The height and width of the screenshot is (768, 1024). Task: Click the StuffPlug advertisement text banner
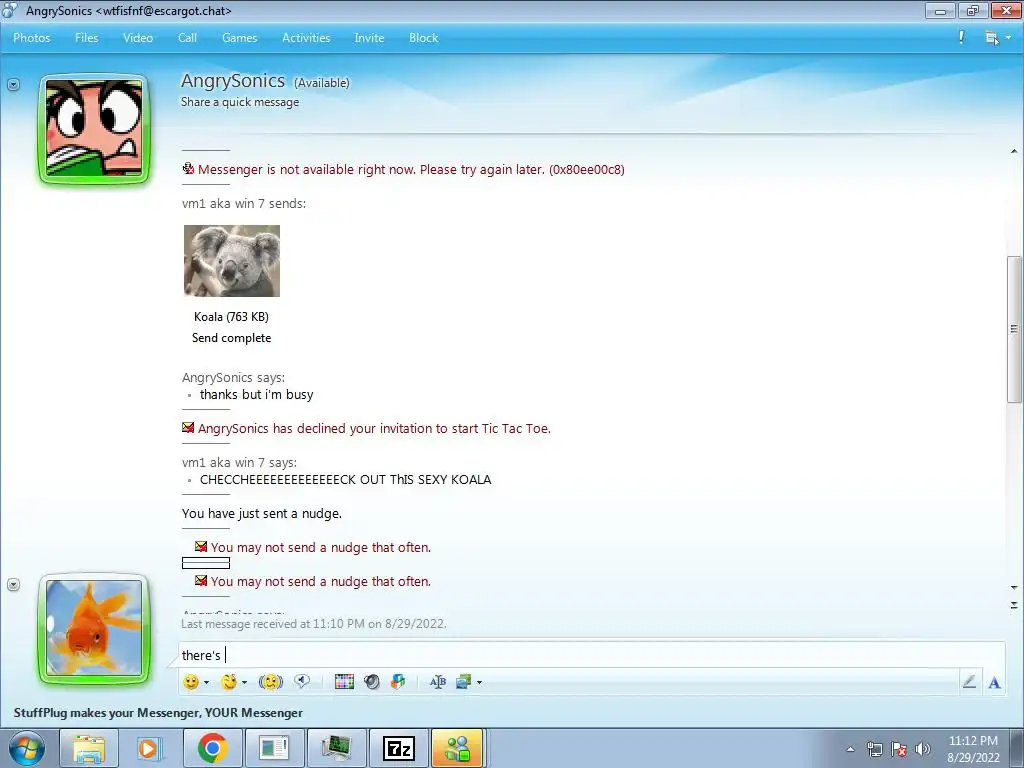[158, 712]
